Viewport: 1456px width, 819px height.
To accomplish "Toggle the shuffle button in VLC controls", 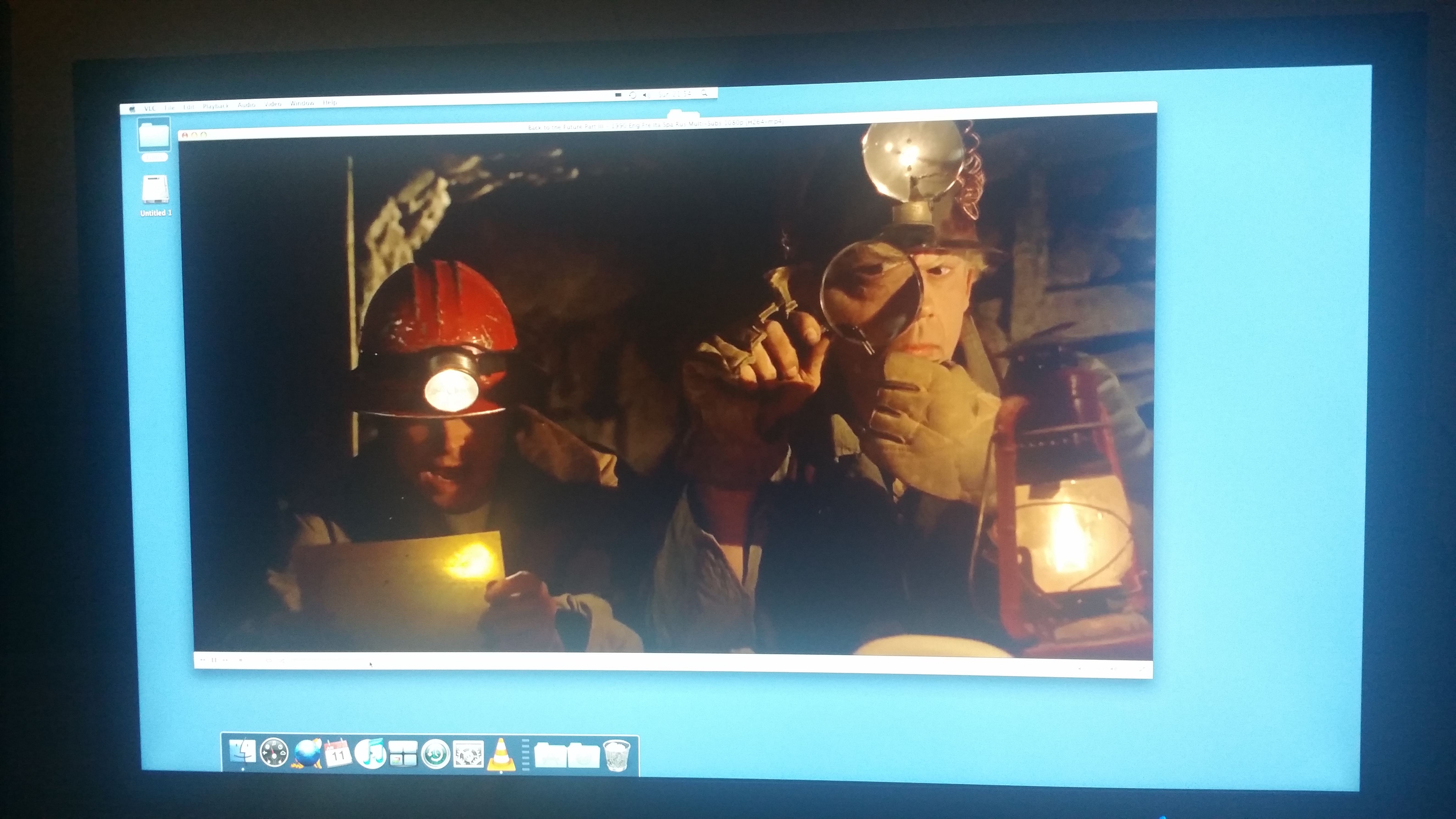I will 282,661.
